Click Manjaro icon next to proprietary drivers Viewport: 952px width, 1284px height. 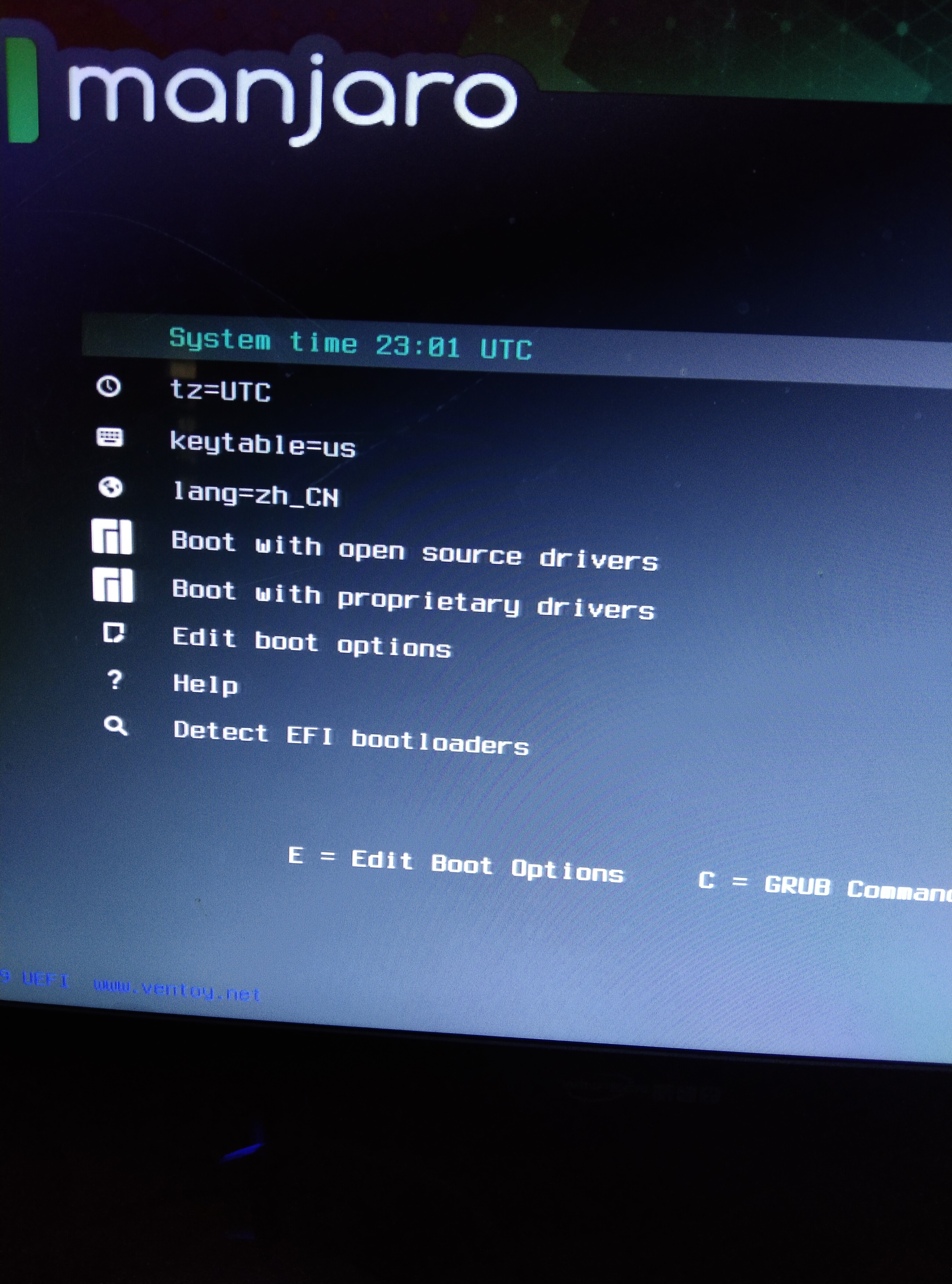pyautogui.click(x=113, y=585)
